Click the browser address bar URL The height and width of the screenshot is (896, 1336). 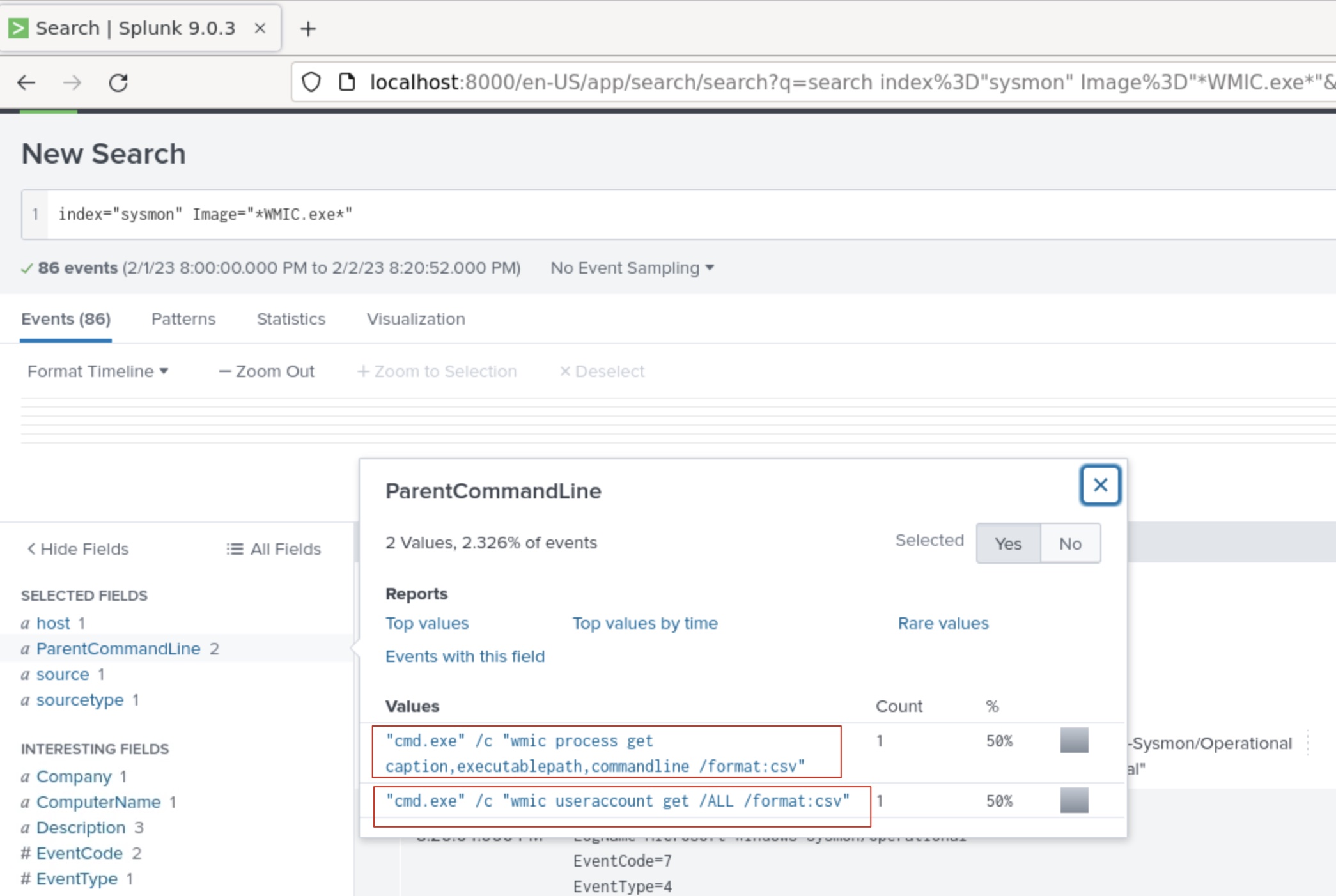(813, 82)
